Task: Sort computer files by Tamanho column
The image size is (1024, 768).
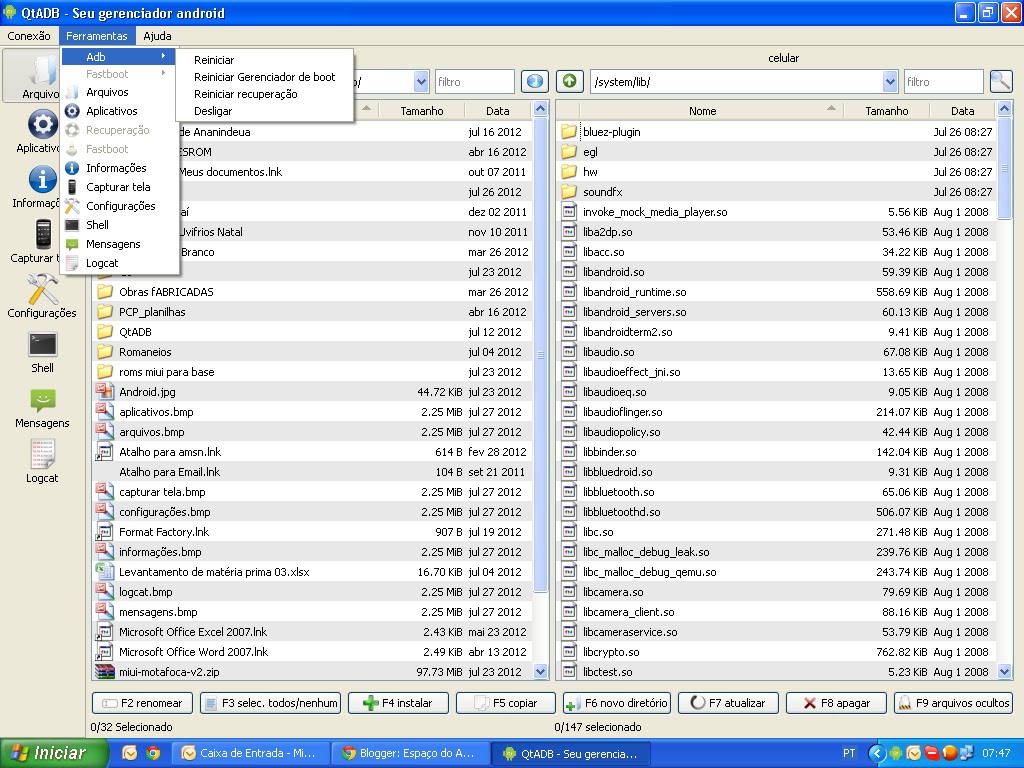Action: (x=421, y=111)
